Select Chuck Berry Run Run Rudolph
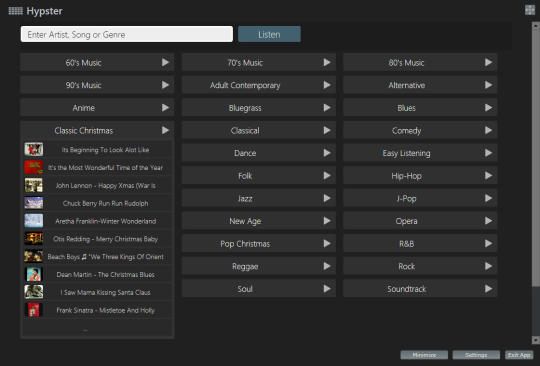Image resolution: width=540 pixels, height=366 pixels. click(105, 203)
